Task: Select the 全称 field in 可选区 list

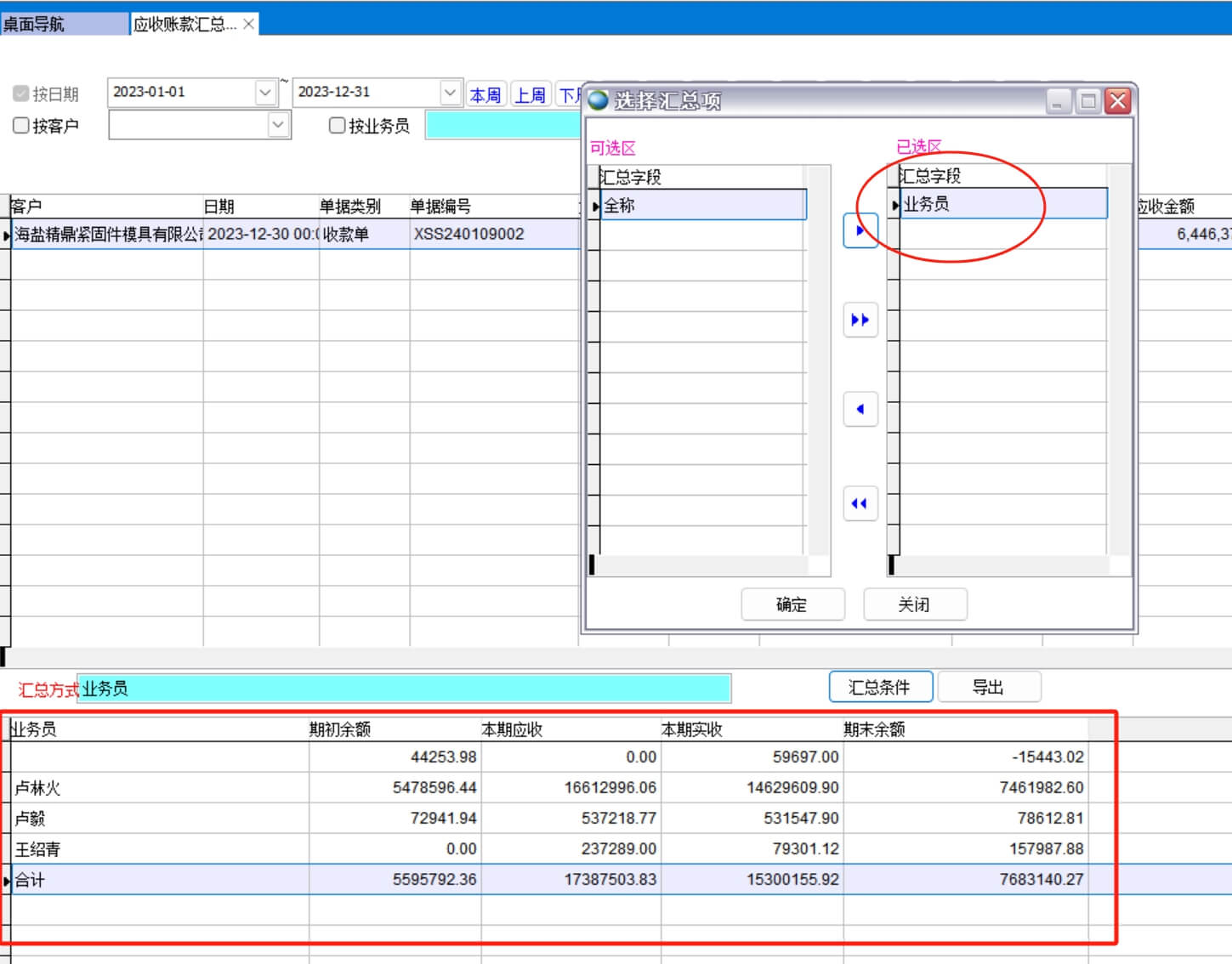Action: coord(702,206)
